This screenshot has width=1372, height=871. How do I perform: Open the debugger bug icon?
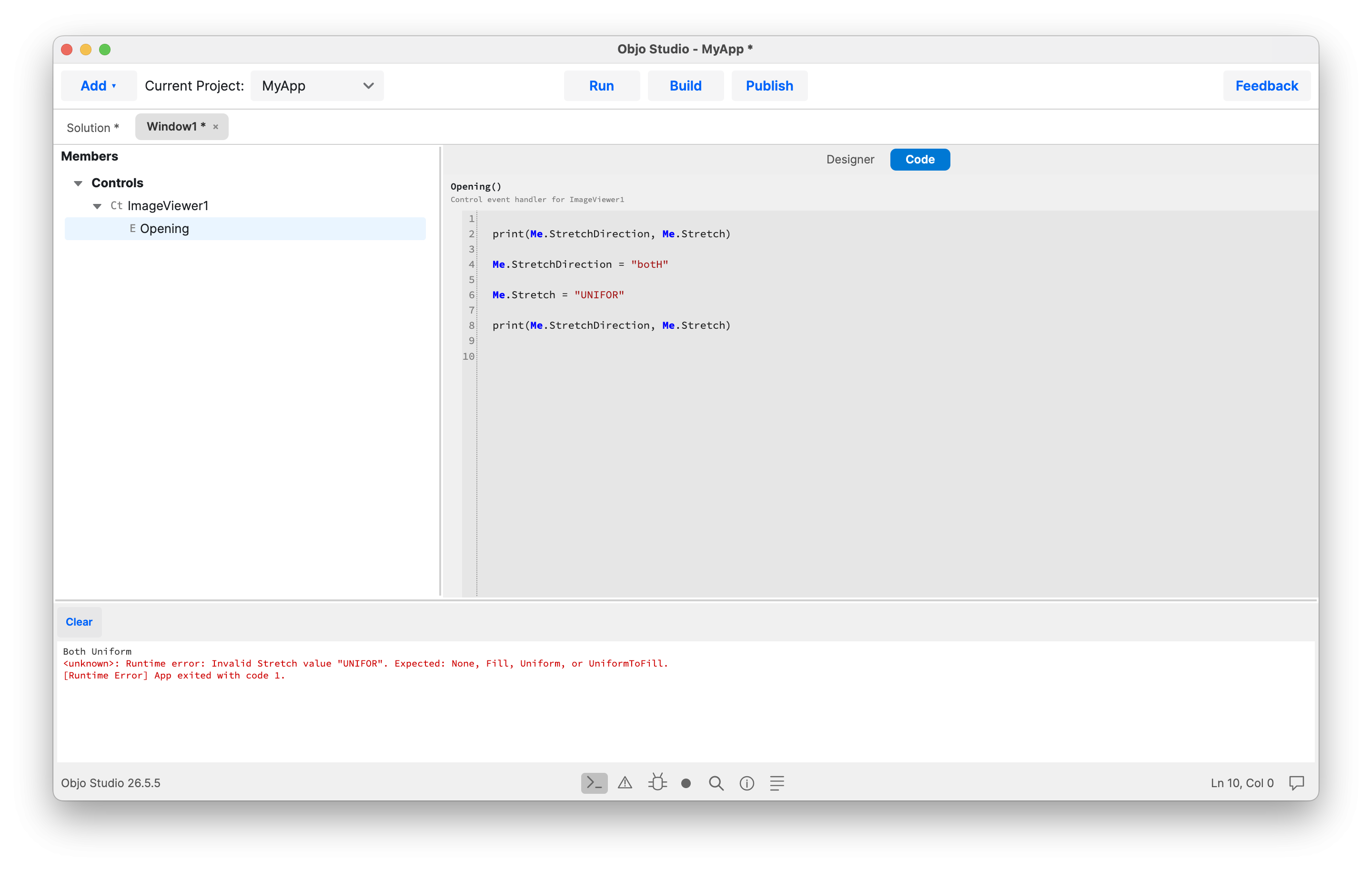(x=657, y=782)
